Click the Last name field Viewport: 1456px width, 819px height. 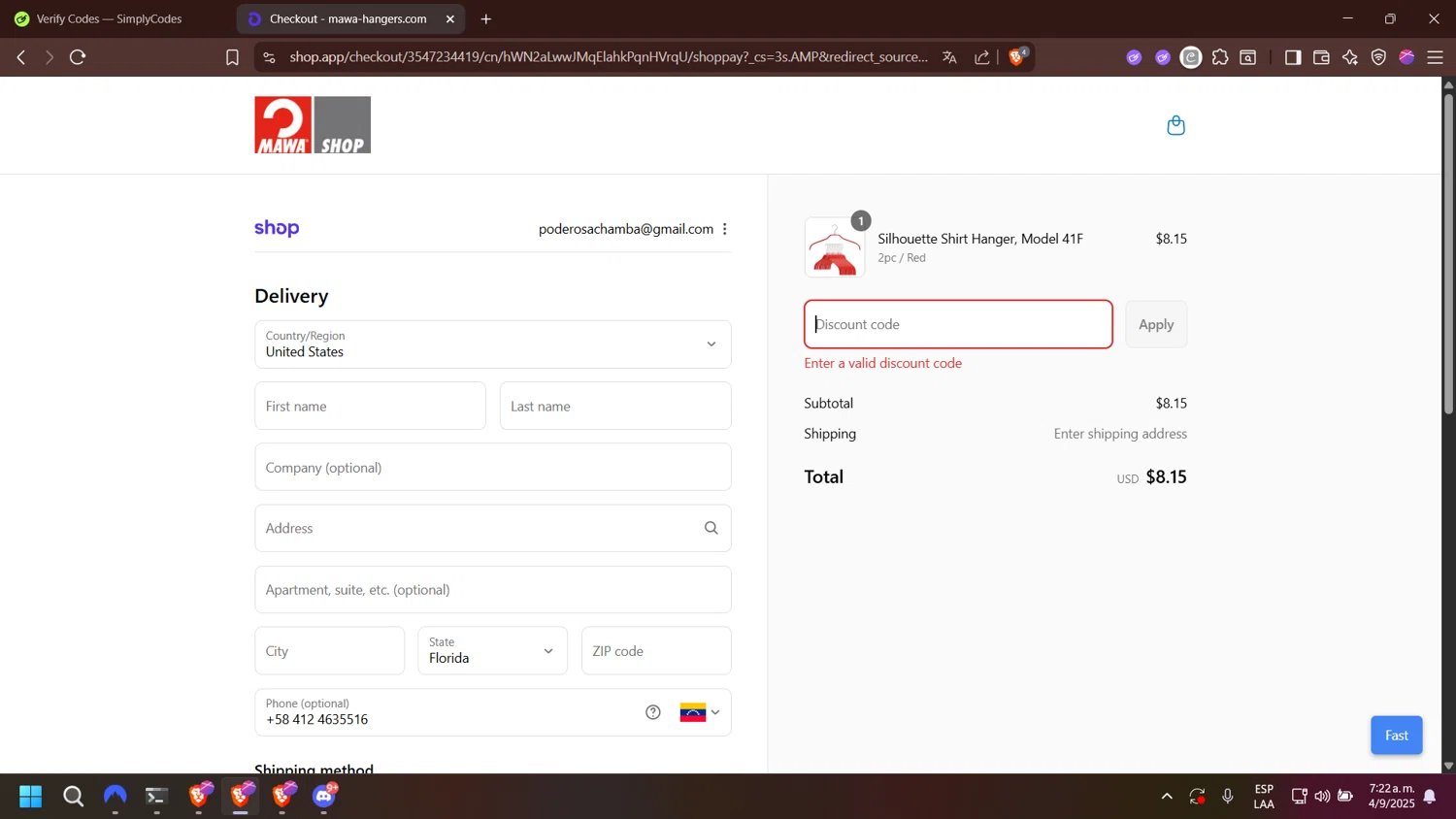615,406
